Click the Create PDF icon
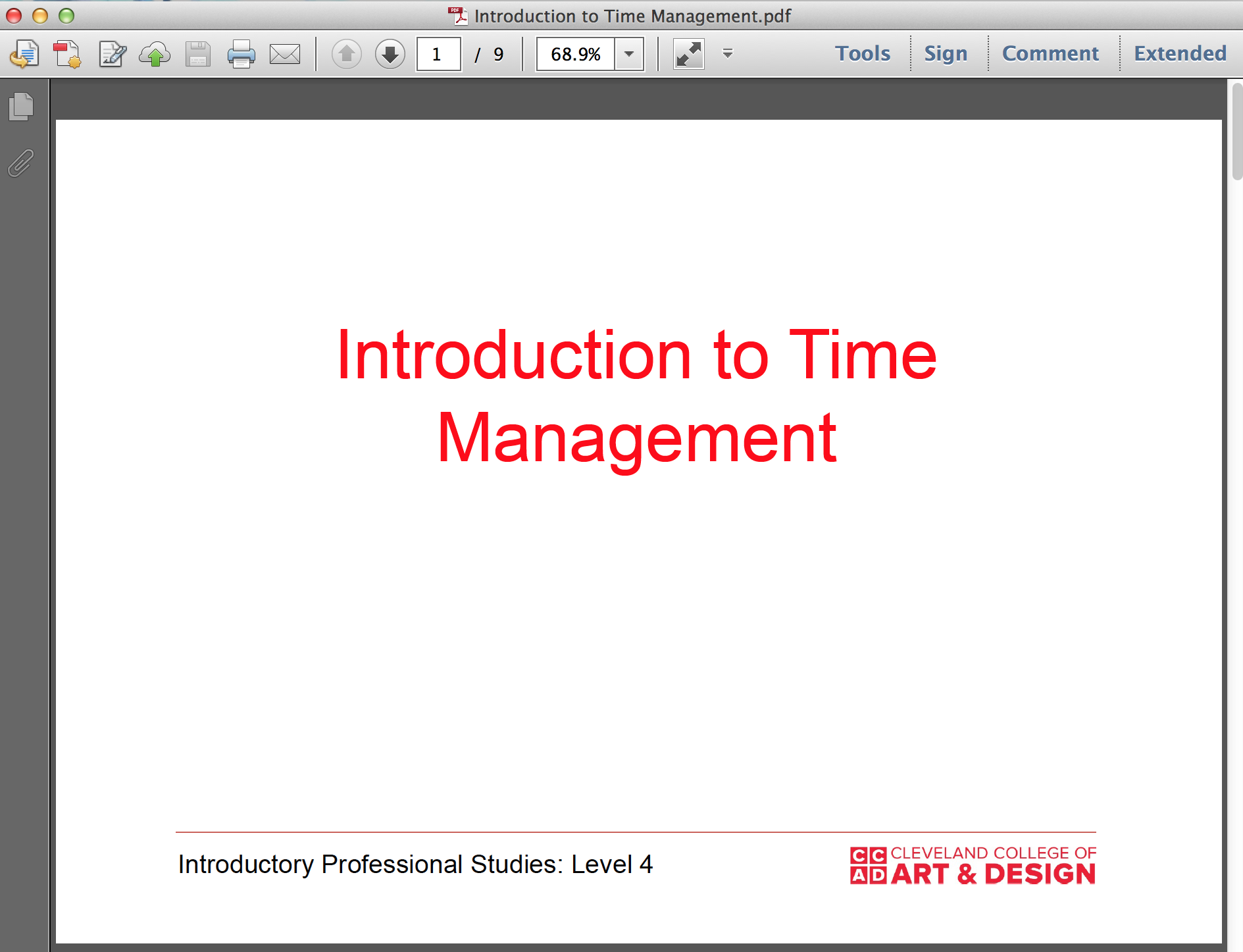The width and height of the screenshot is (1243, 952). [66, 54]
